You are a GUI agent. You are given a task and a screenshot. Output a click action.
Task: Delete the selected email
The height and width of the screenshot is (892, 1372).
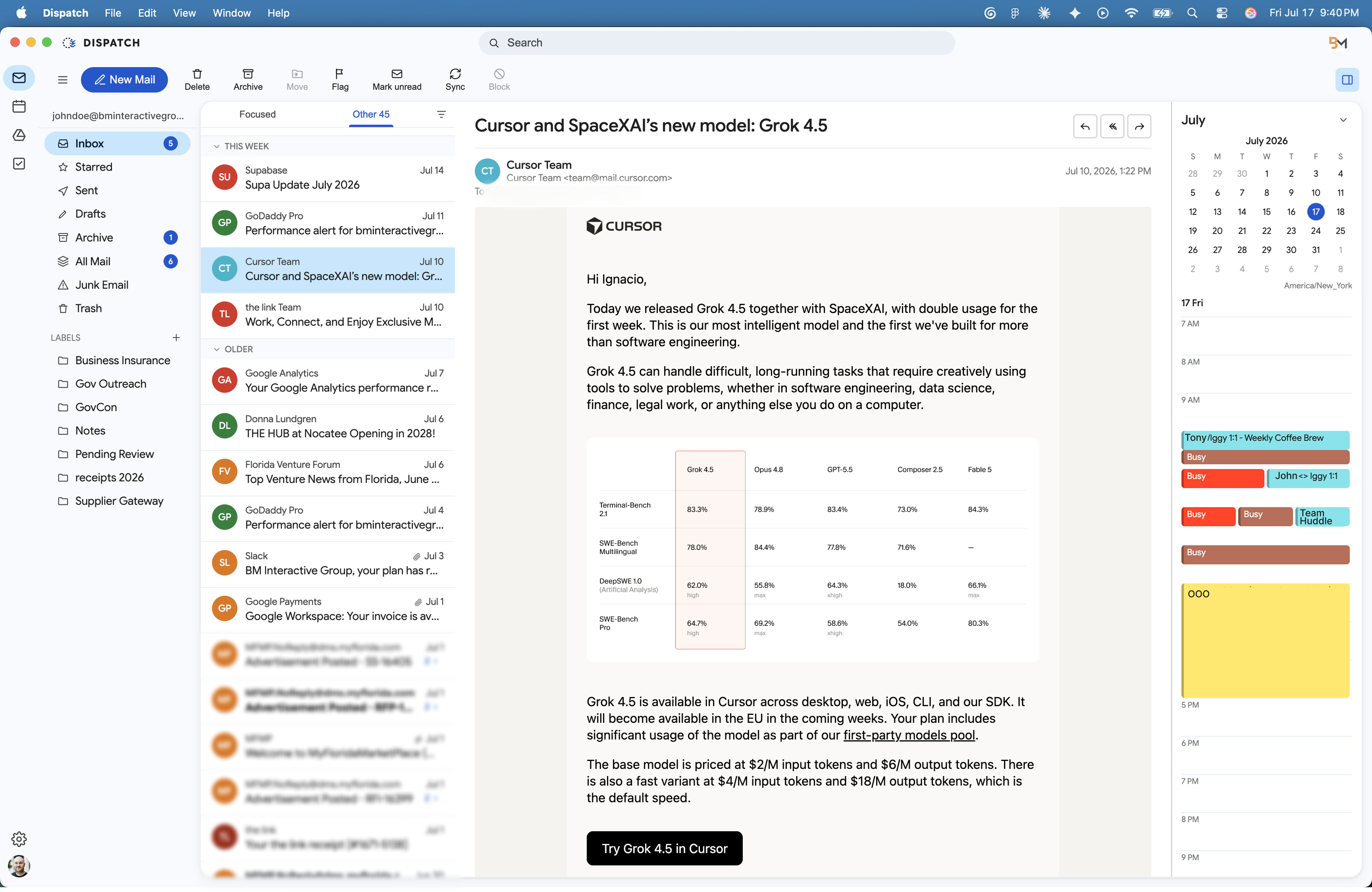pos(197,79)
